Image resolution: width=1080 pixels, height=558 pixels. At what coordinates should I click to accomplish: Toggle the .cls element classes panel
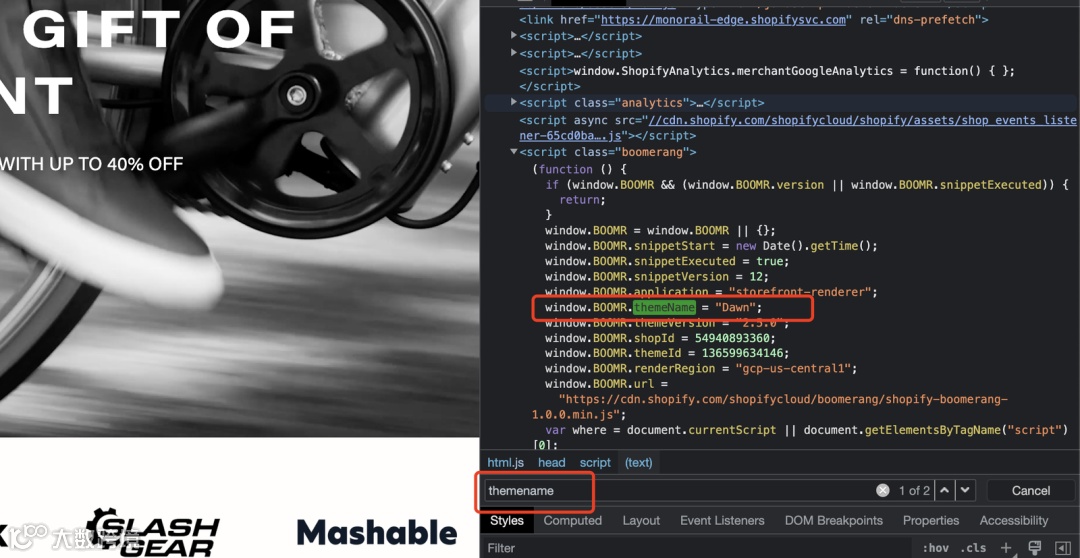tap(973, 548)
